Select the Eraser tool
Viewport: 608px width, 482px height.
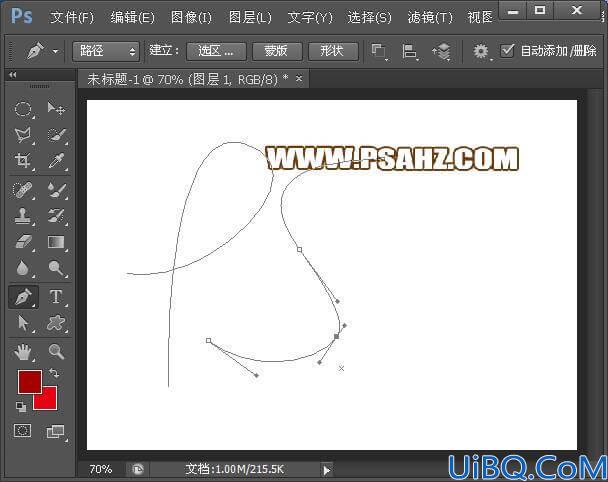coord(23,242)
